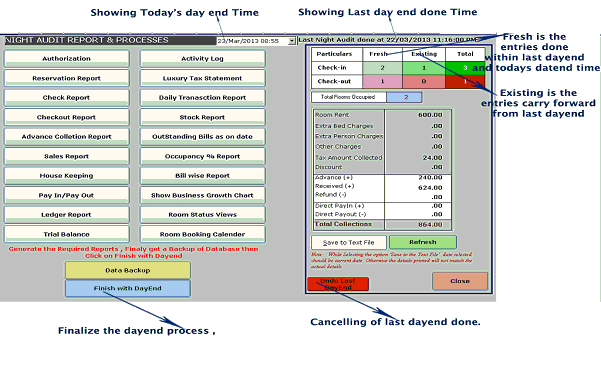Open the Checkout Report
Image resolution: width=601 pixels, height=369 pixels.
pos(67,117)
